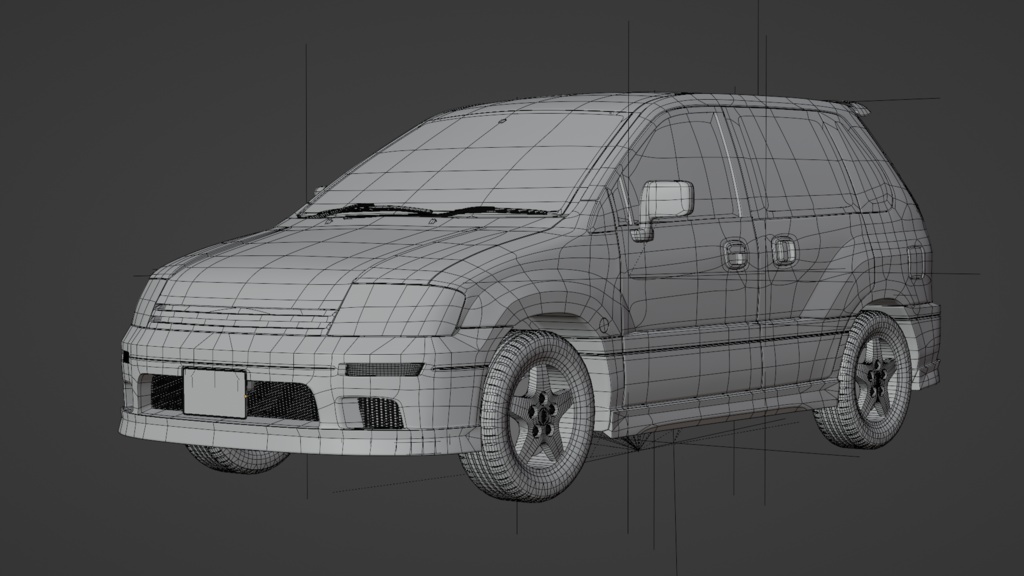The image size is (1024, 576).
Task: Select the bumper turn signal mesh strip
Action: click(383, 369)
